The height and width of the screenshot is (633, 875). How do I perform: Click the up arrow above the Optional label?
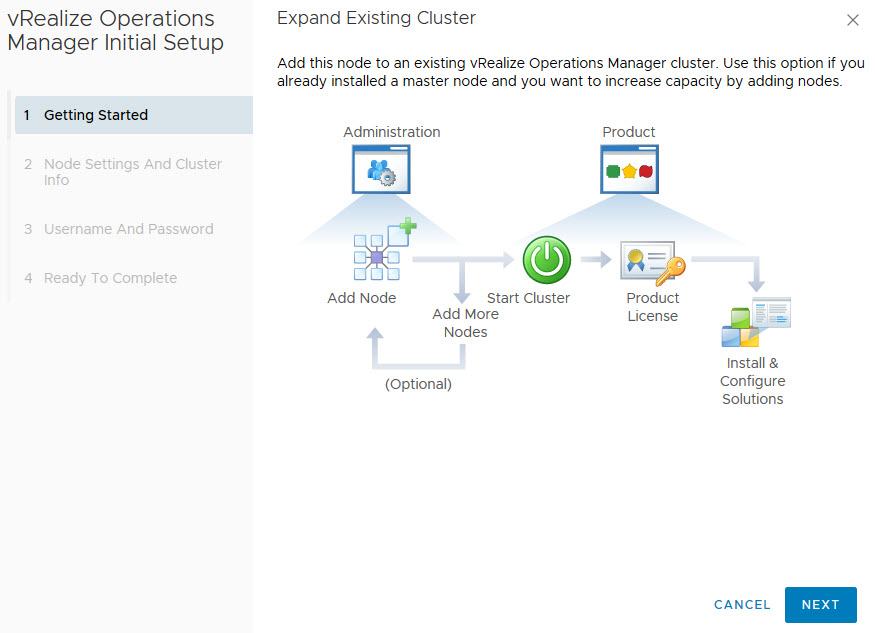(375, 346)
